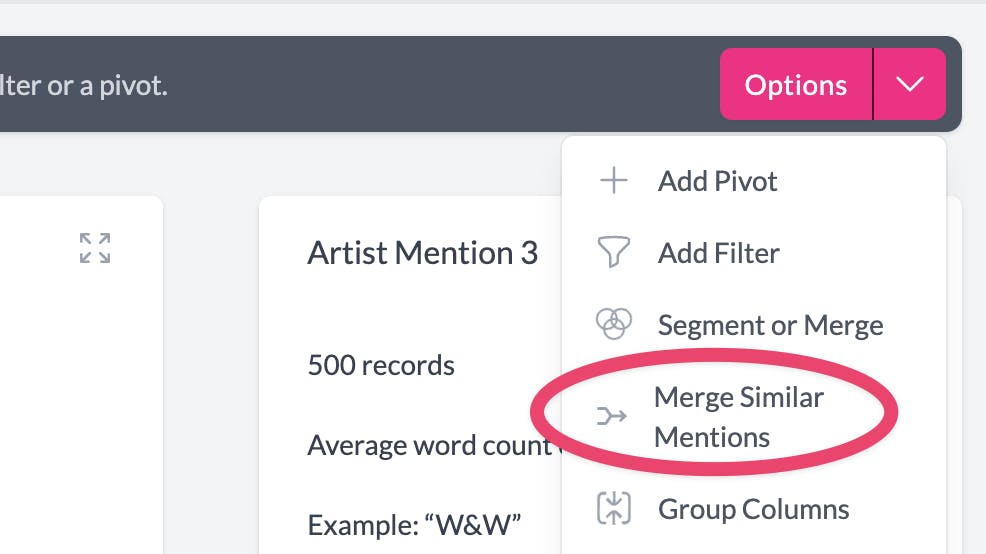
Task: Click the Average word count line
Action: click(x=429, y=444)
